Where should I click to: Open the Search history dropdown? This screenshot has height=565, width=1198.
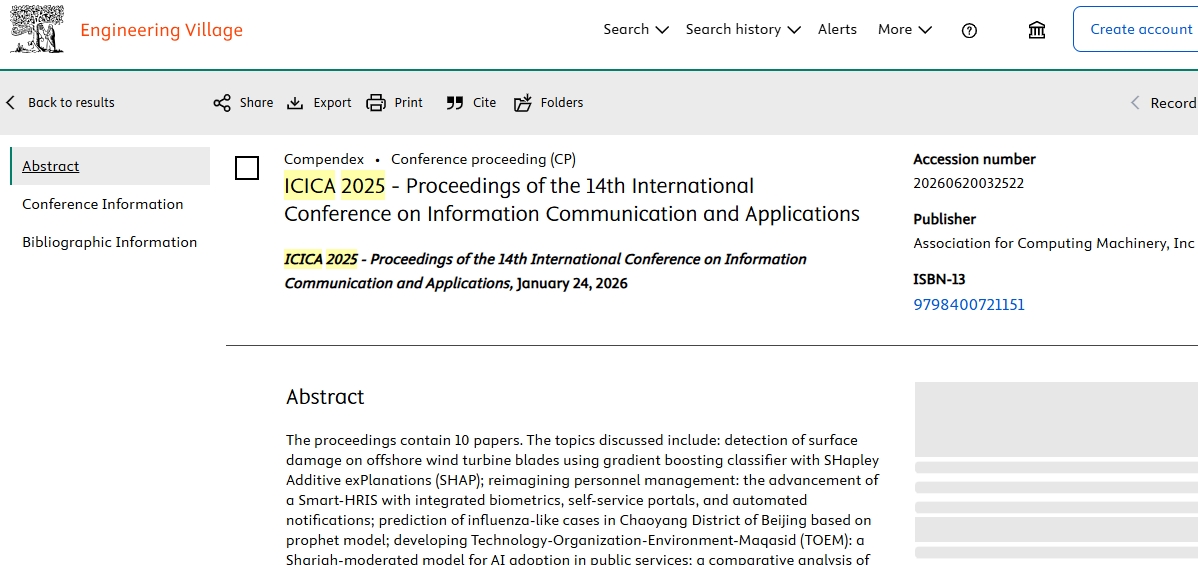pyautogui.click(x=743, y=29)
